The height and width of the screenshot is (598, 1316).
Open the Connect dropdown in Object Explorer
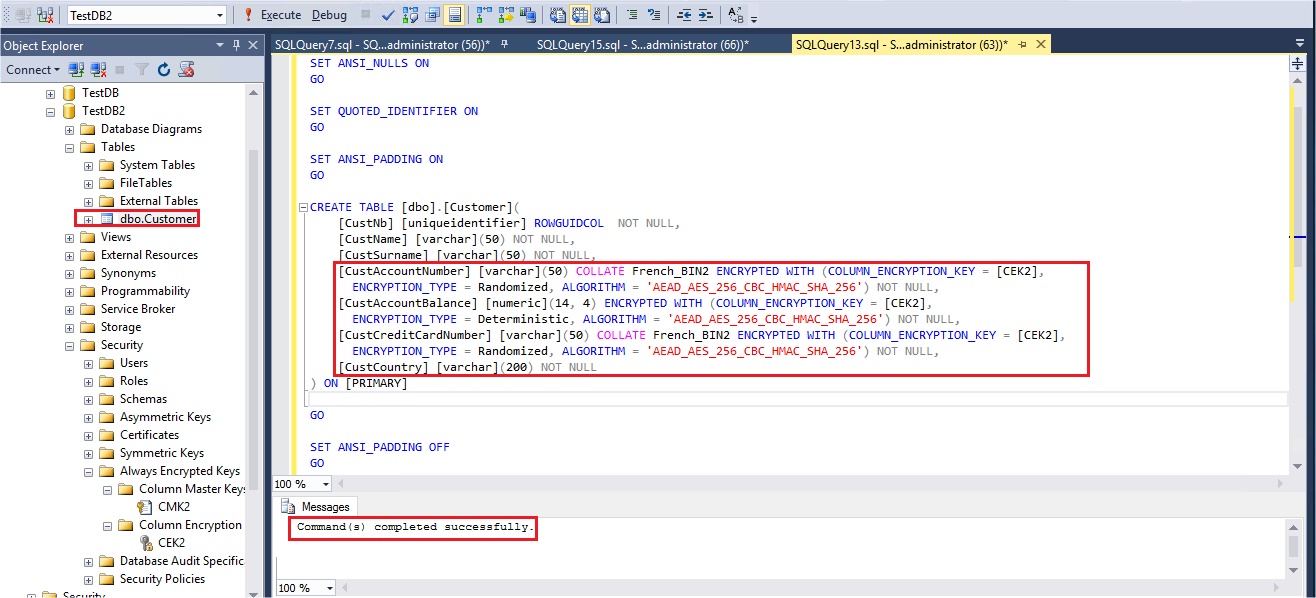click(x=33, y=70)
